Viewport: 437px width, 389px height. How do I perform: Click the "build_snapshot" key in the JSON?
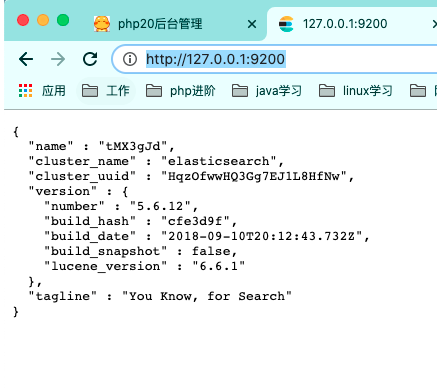106,251
